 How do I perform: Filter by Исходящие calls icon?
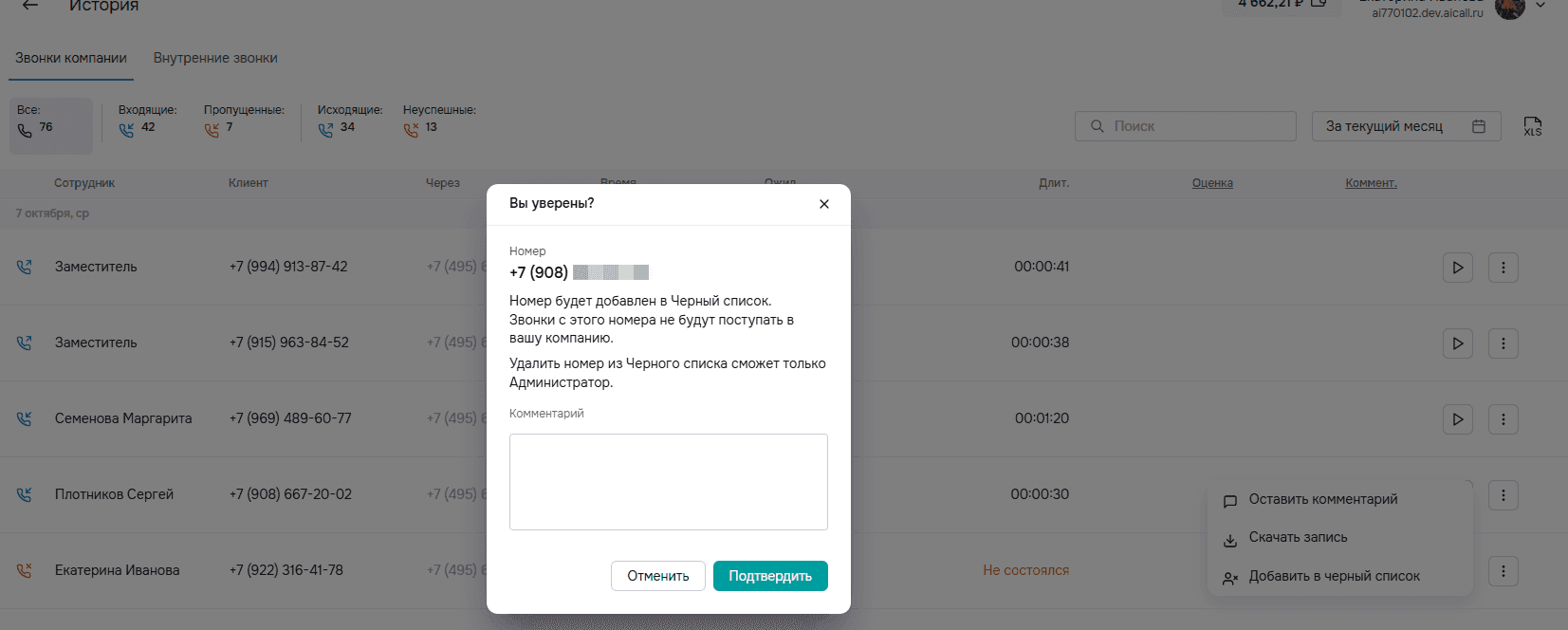pyautogui.click(x=325, y=129)
